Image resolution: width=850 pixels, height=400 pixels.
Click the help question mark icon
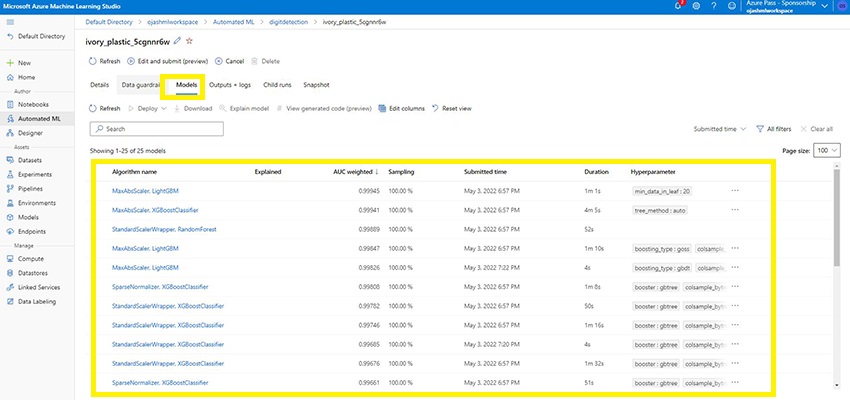[x=713, y=6]
